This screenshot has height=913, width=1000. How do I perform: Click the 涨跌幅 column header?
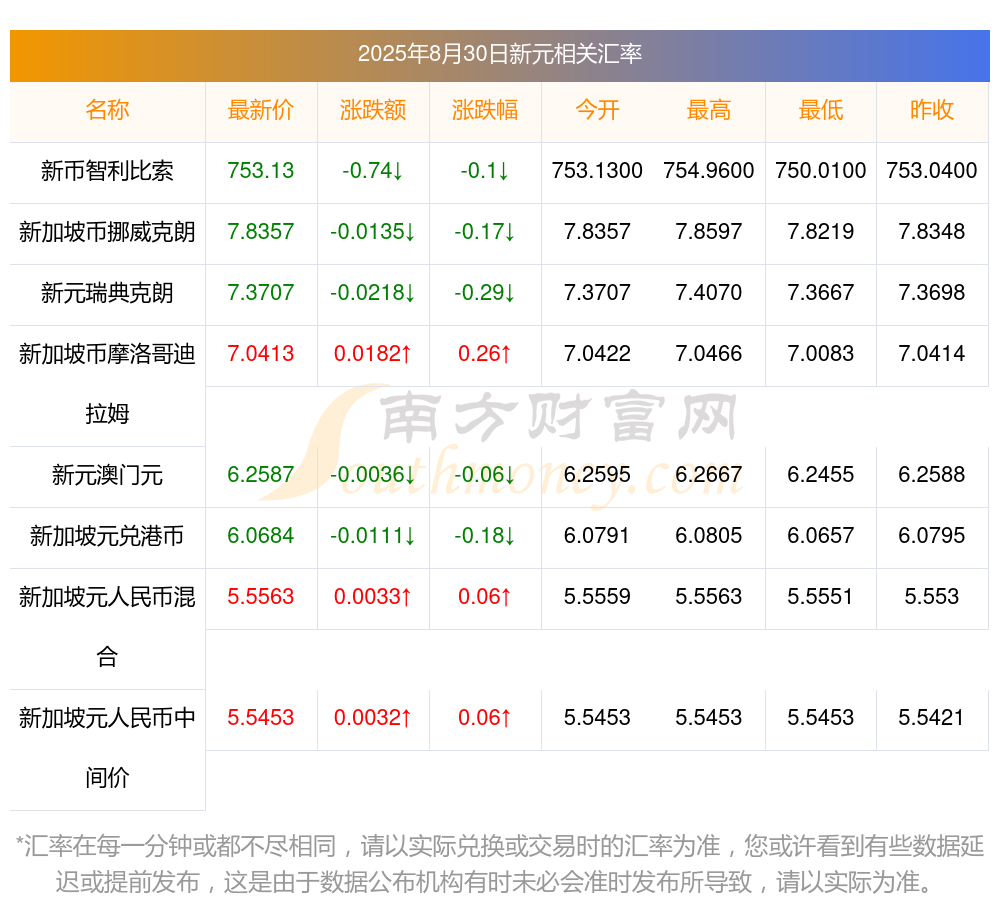coord(485,110)
